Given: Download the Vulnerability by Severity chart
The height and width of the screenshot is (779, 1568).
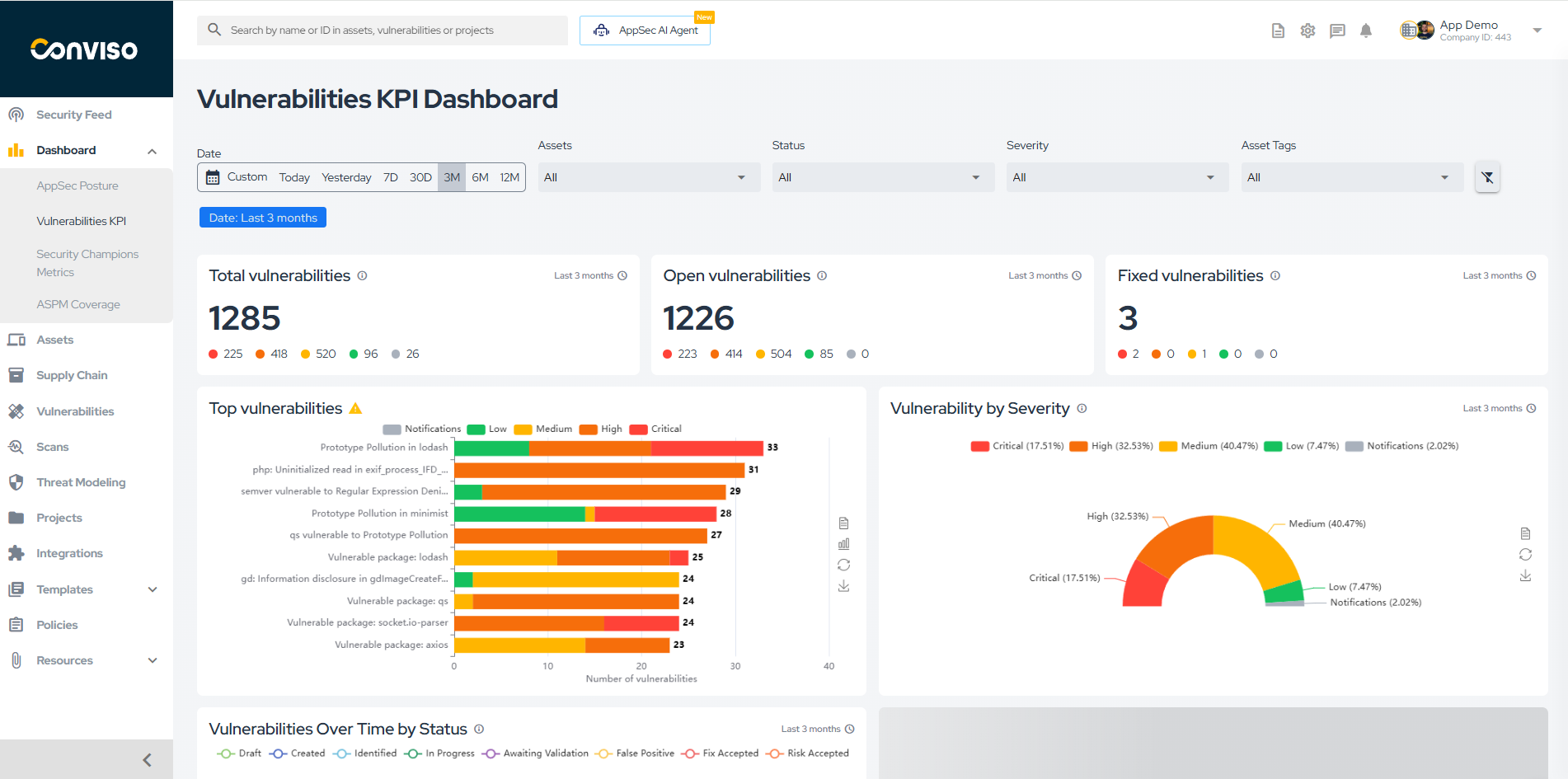Looking at the screenshot, I should click(x=1526, y=576).
